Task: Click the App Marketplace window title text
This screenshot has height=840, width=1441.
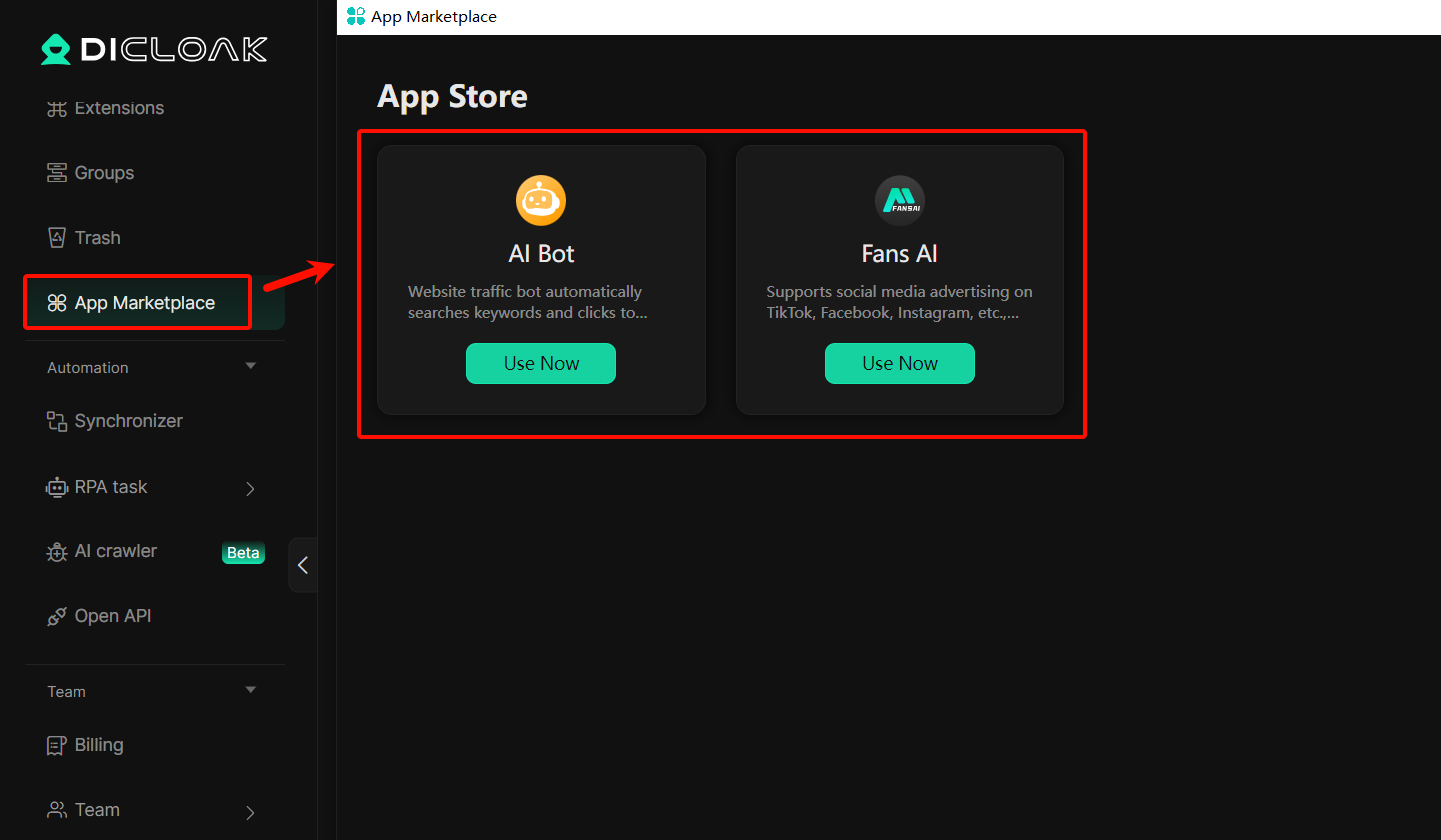Action: pyautogui.click(x=434, y=16)
